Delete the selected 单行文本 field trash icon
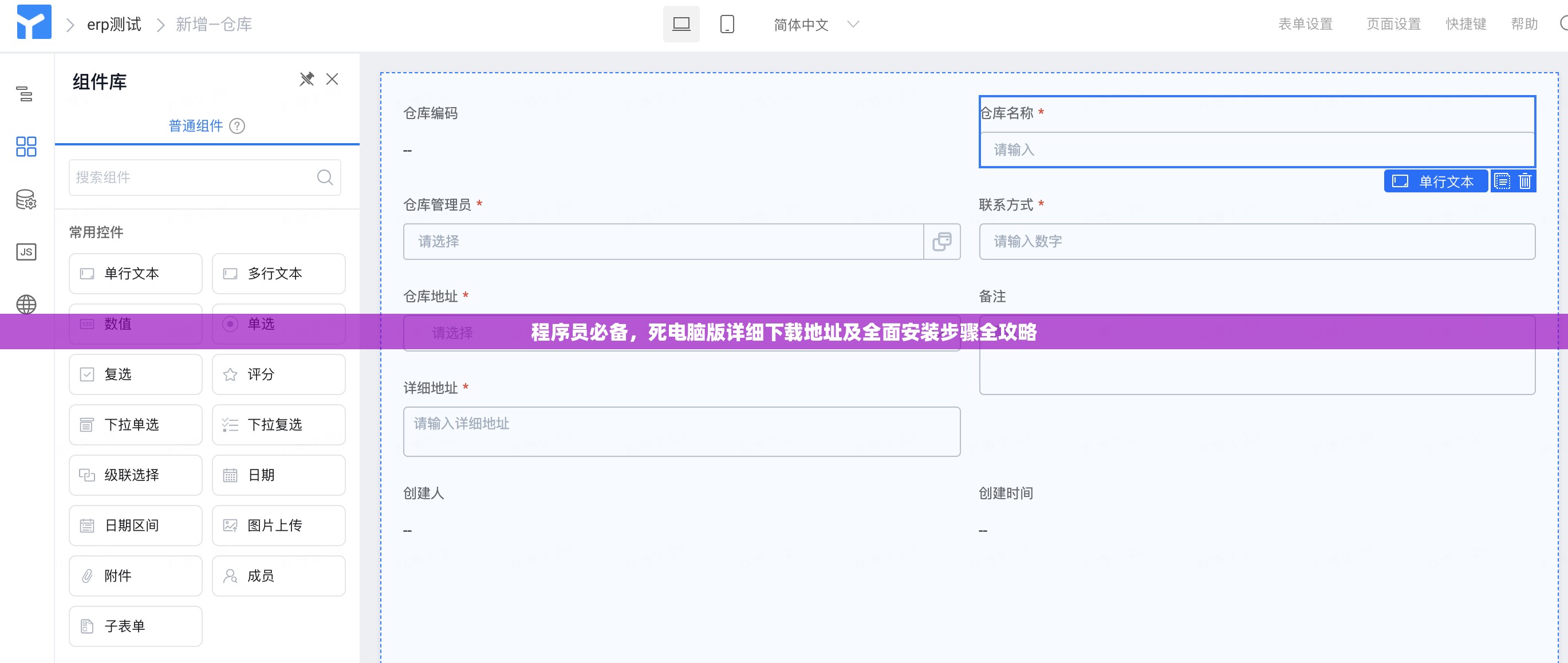 point(1525,181)
